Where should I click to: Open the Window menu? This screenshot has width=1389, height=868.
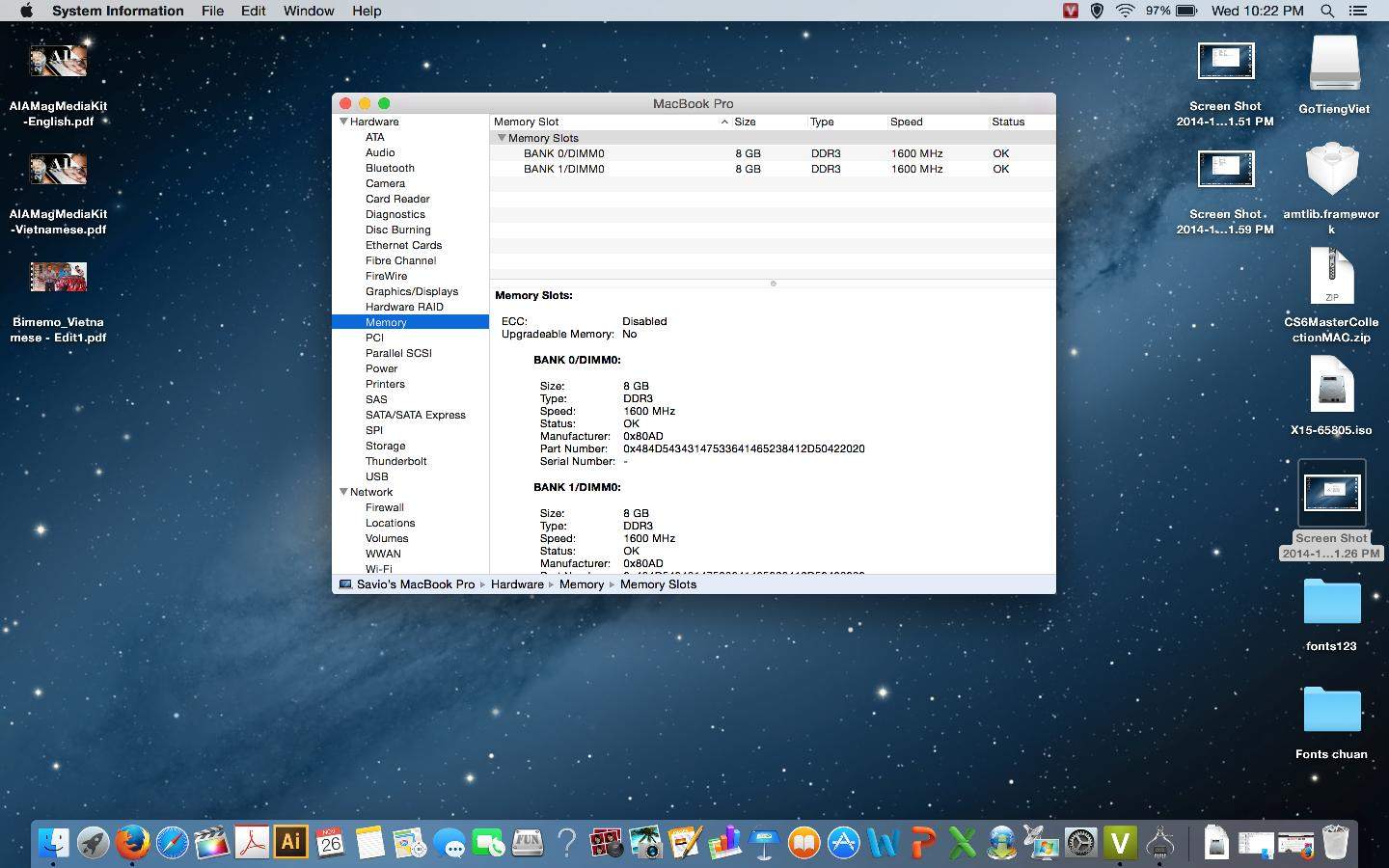point(309,11)
